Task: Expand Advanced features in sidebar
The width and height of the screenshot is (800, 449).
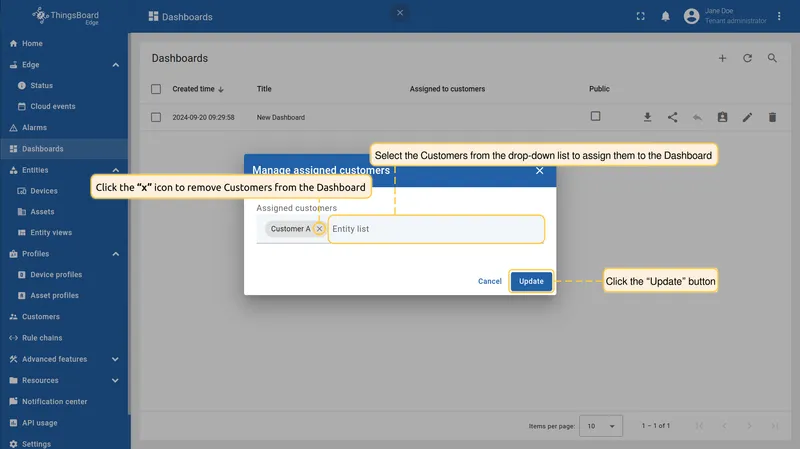Action: tap(115, 359)
